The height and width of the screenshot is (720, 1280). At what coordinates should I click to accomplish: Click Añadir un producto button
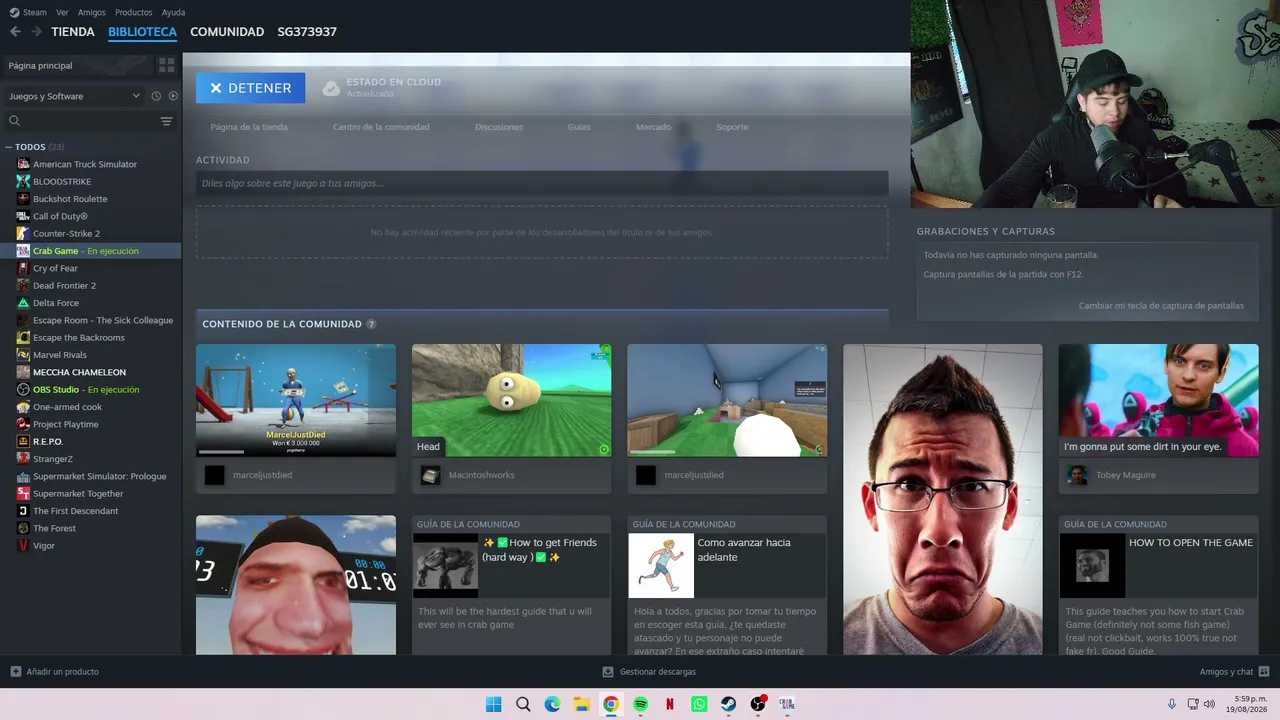click(54, 672)
